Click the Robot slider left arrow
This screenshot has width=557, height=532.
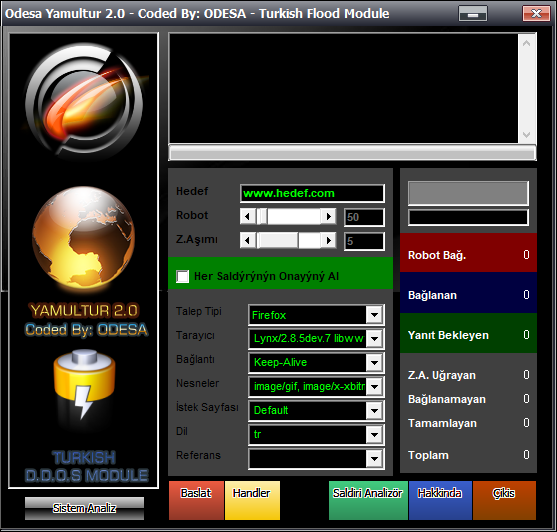[x=248, y=216]
